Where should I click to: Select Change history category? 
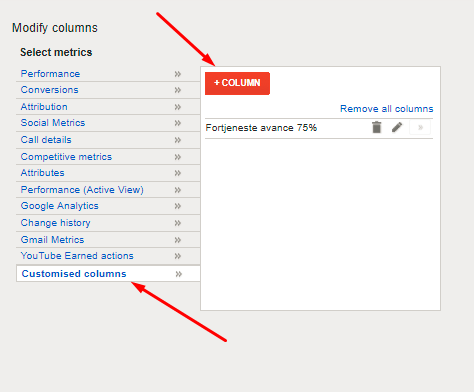point(56,223)
